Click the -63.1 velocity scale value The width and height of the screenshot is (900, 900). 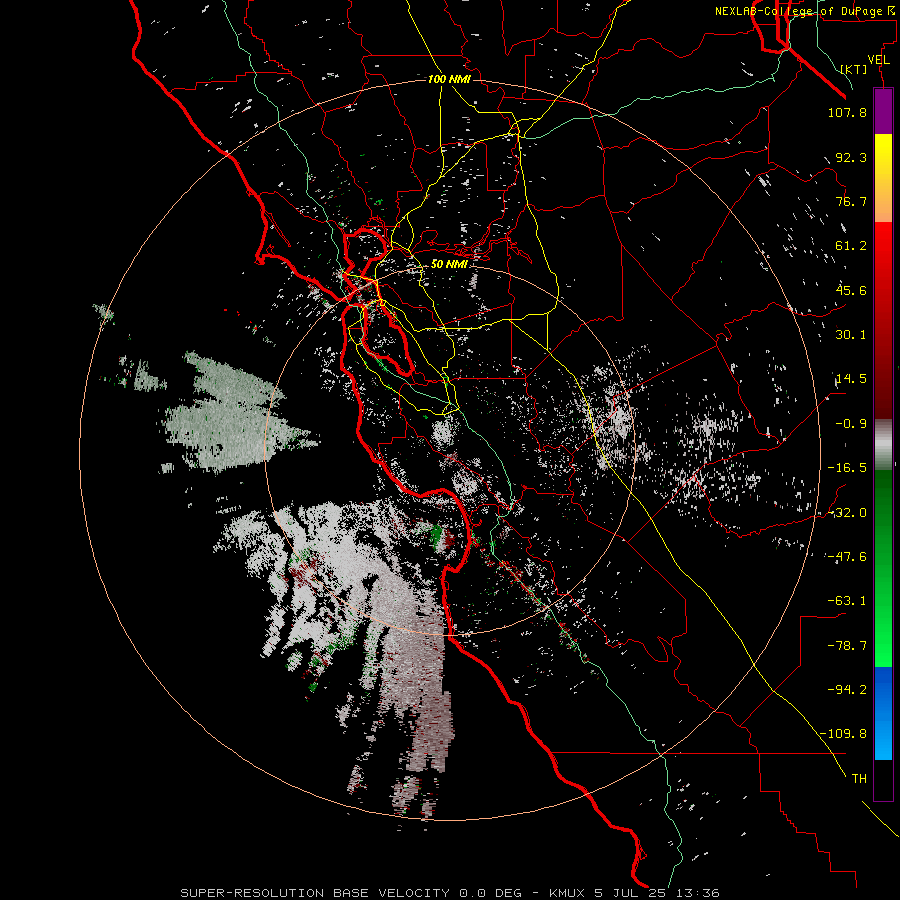point(847,601)
